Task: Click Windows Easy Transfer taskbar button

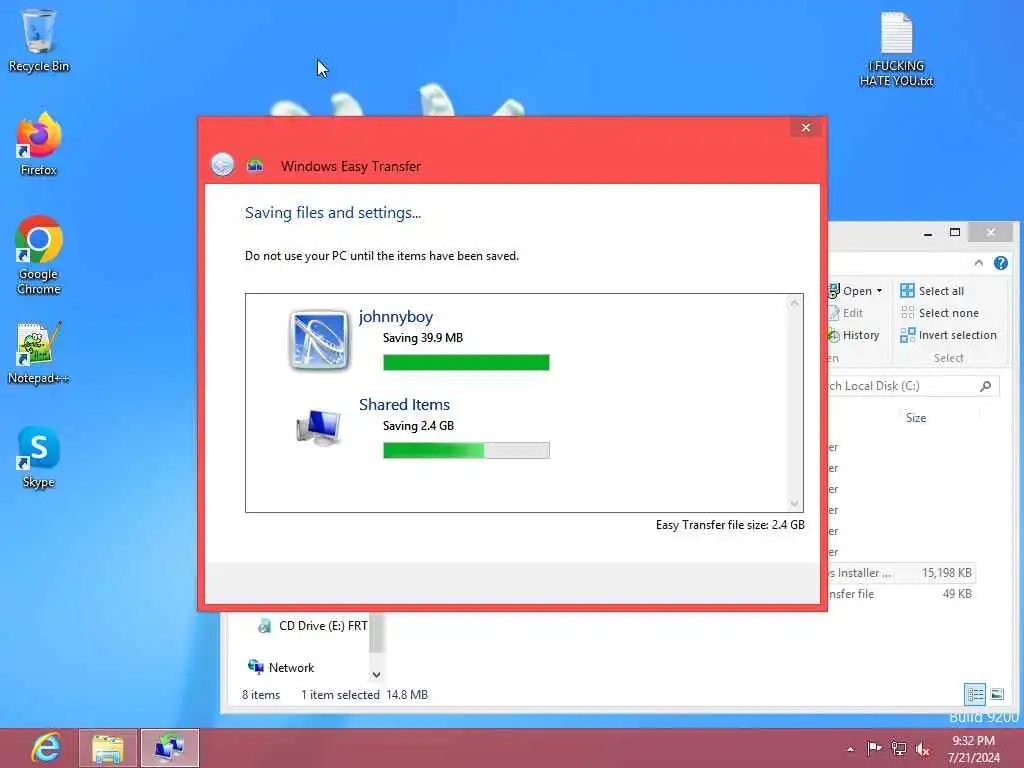Action: click(170, 748)
